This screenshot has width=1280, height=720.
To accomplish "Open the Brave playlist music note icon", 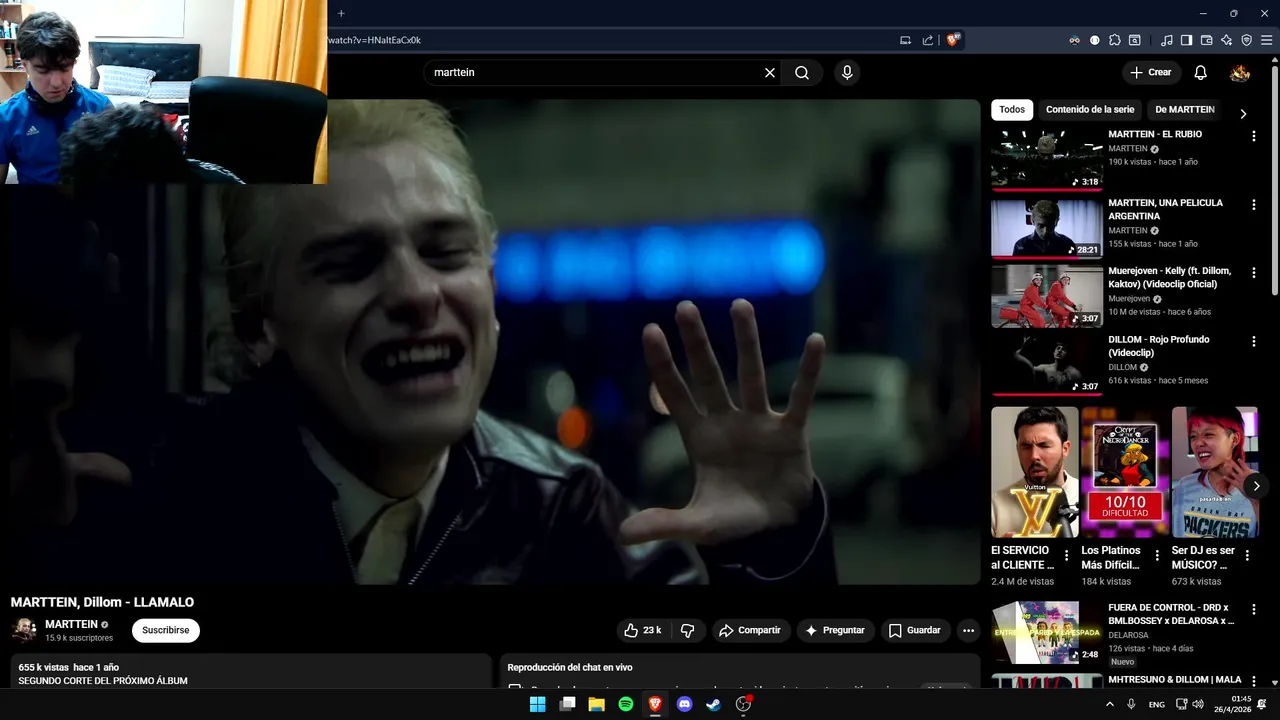I will [1167, 41].
